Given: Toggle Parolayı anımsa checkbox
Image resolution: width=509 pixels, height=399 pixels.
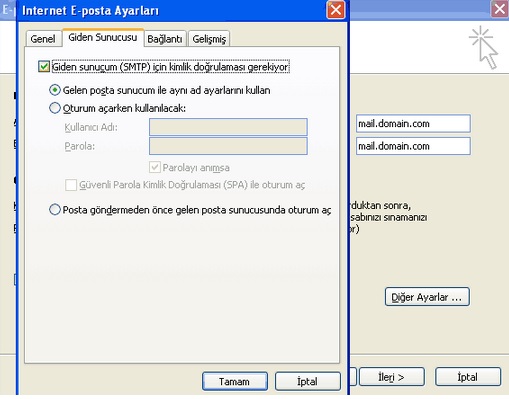Looking at the screenshot, I should tap(155, 167).
